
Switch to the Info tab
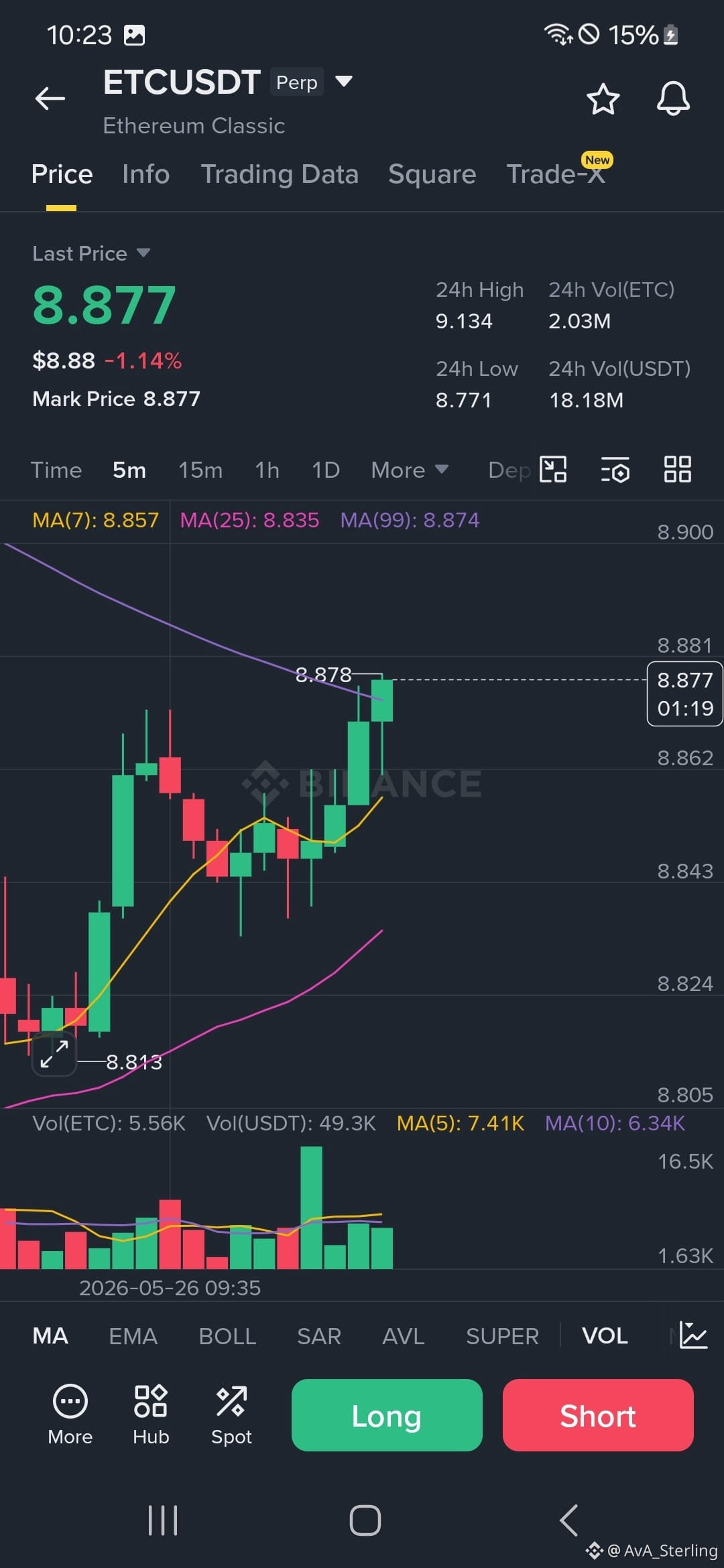click(145, 174)
